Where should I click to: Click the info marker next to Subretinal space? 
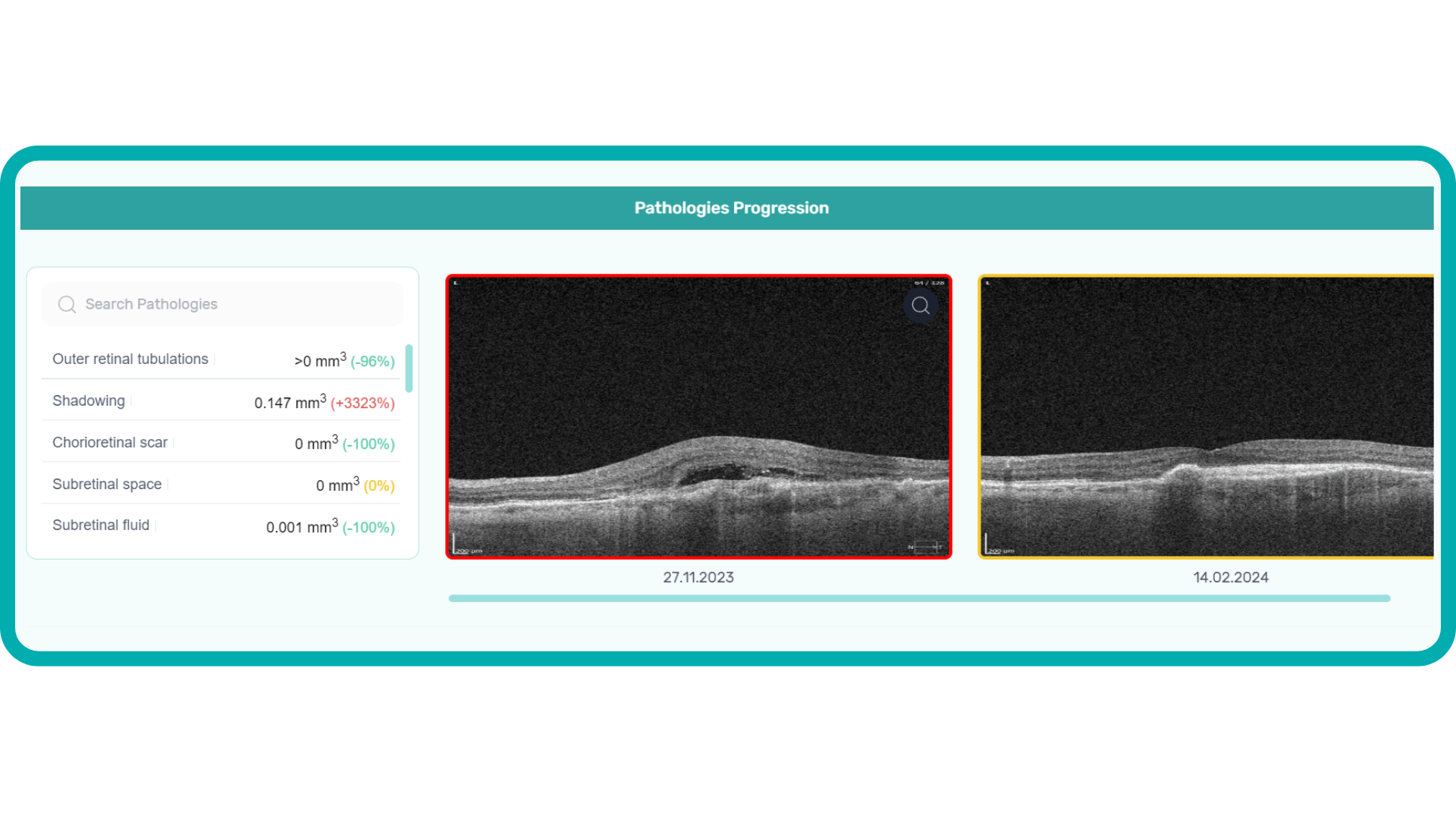(x=168, y=485)
